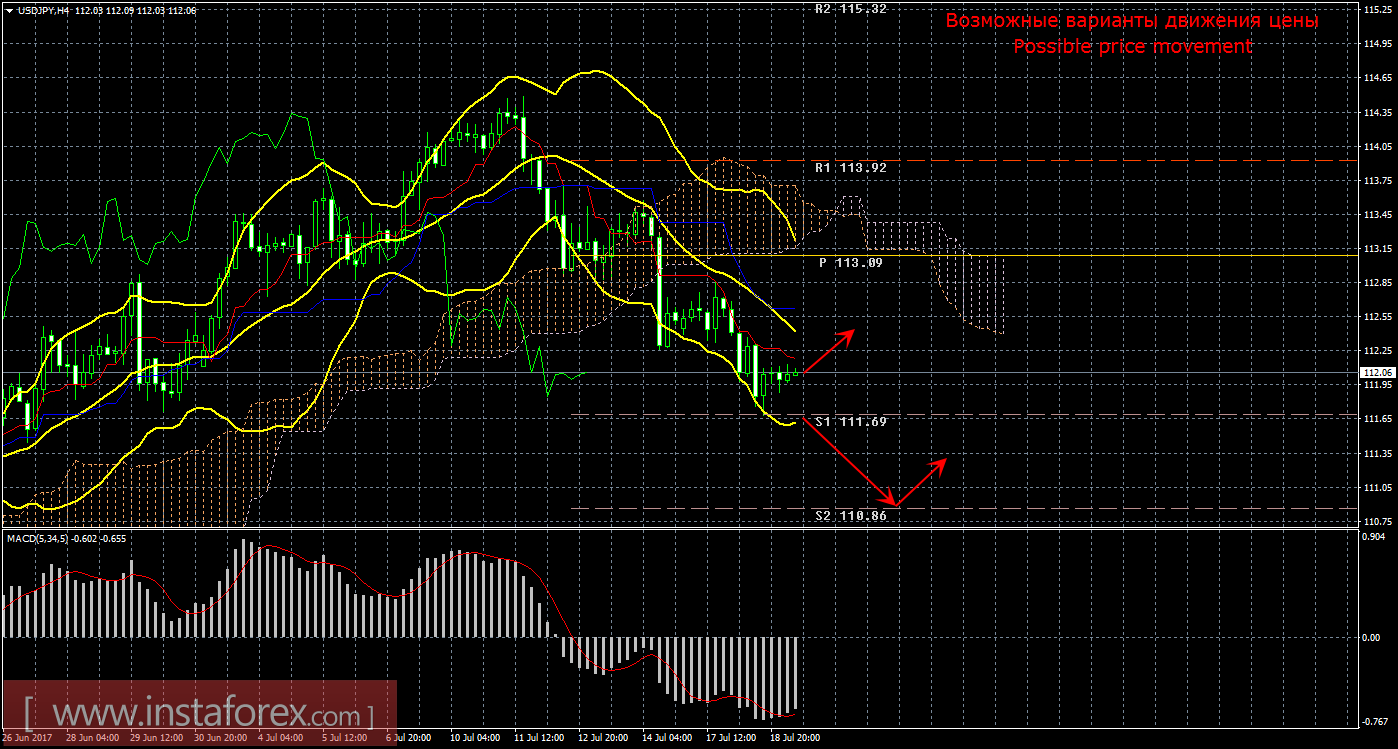This screenshot has width=1398, height=749.
Task: Select the downward red arrow toward S2
Action: 850,461
